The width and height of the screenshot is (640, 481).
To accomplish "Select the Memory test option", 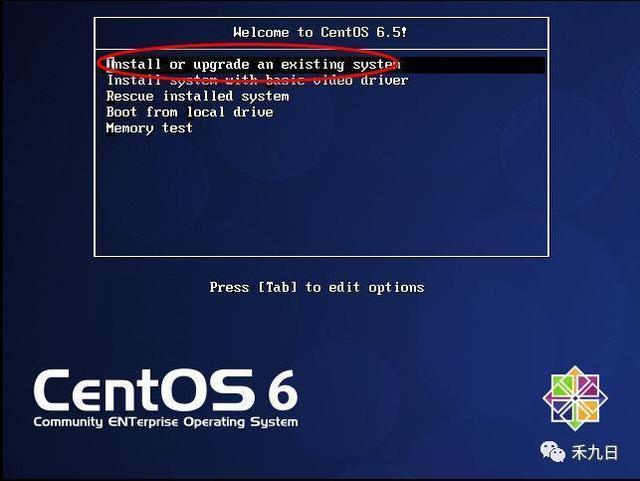I will pyautogui.click(x=149, y=128).
